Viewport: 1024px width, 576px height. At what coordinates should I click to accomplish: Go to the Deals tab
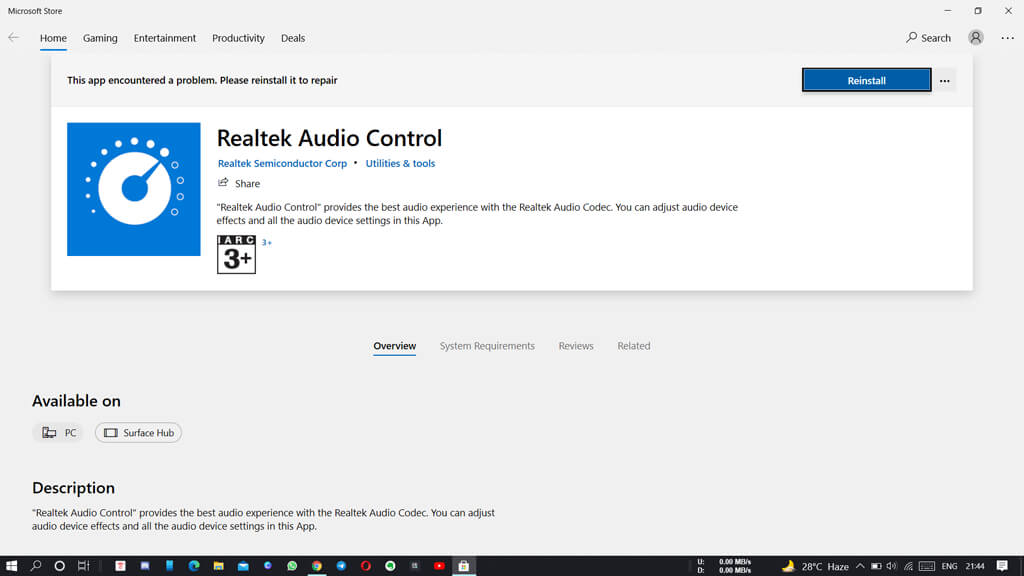(x=293, y=38)
